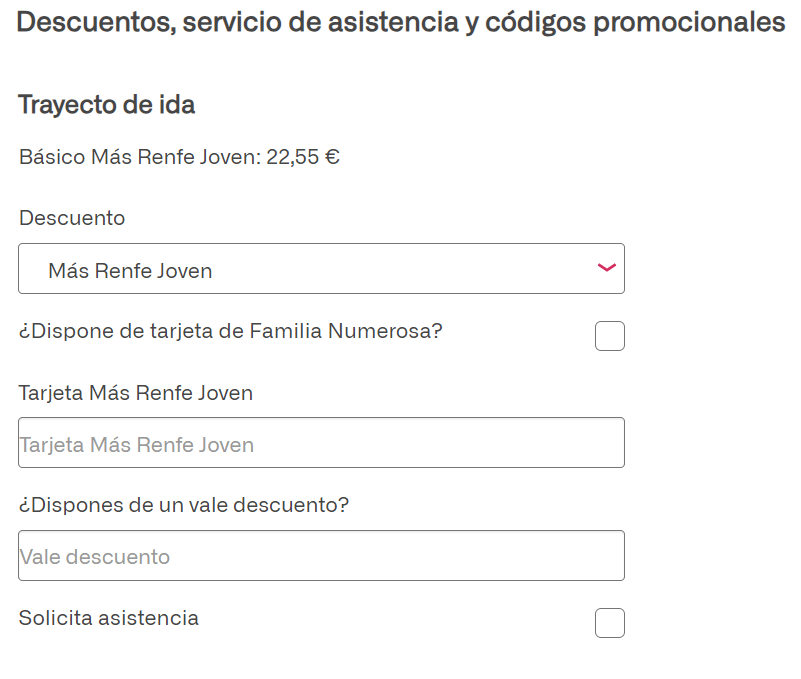Click the 22,55 € price amount
This screenshot has height=679, width=801.
pos(303,157)
